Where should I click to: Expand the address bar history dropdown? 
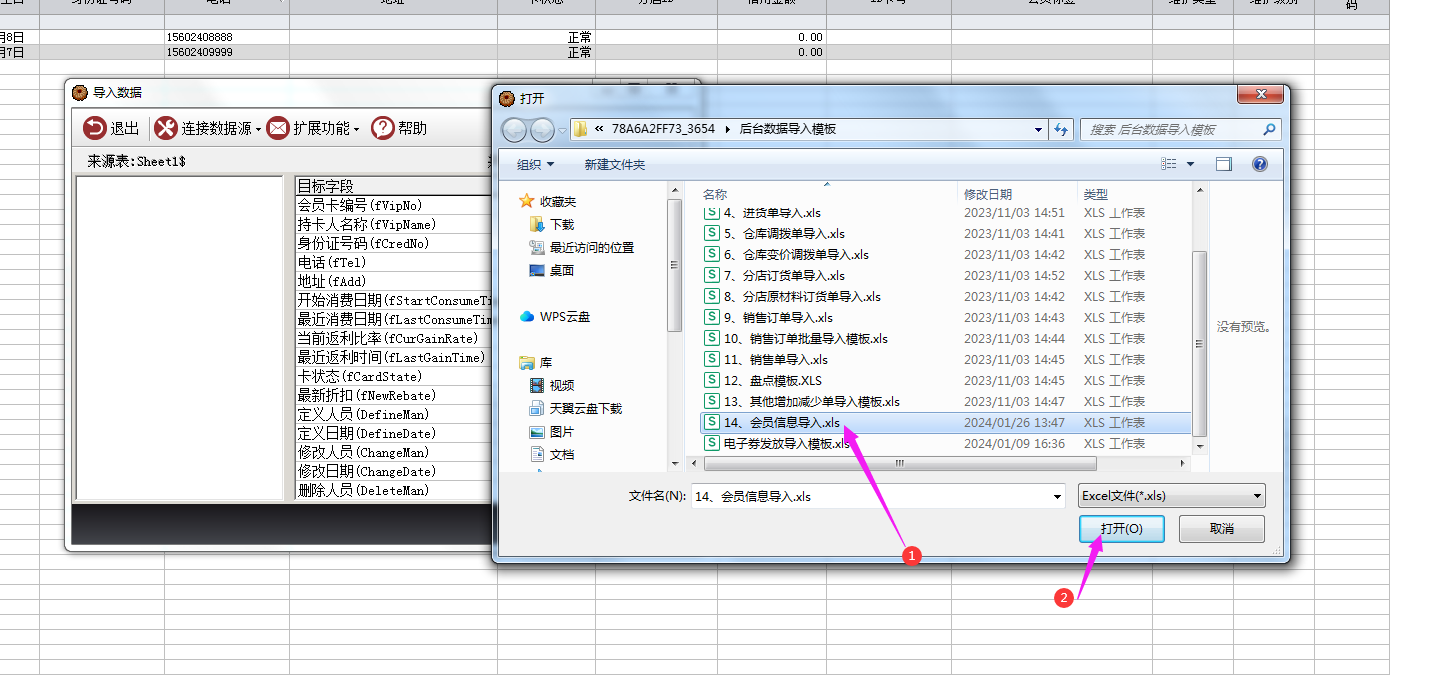[x=1037, y=130]
